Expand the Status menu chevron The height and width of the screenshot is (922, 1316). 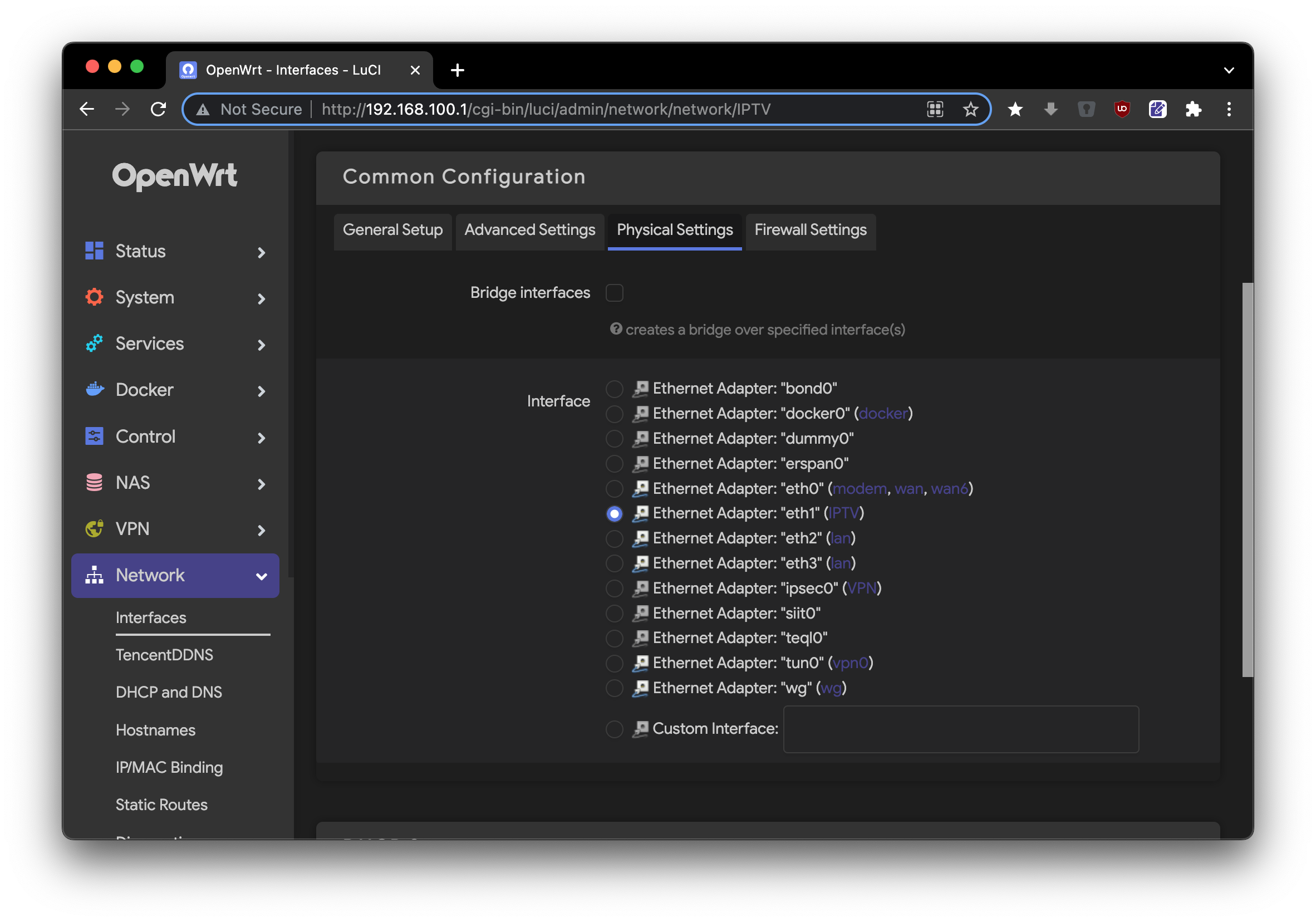coord(262,252)
